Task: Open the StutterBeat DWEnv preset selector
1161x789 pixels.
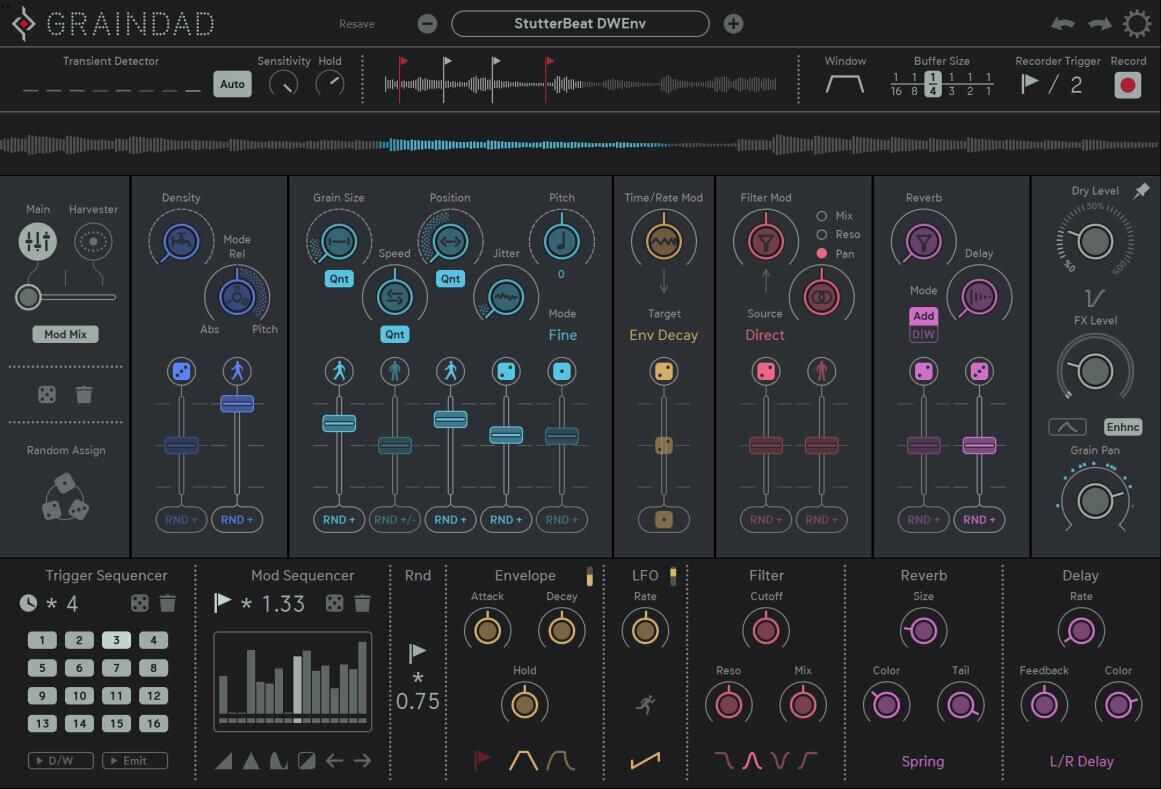Action: [580, 24]
